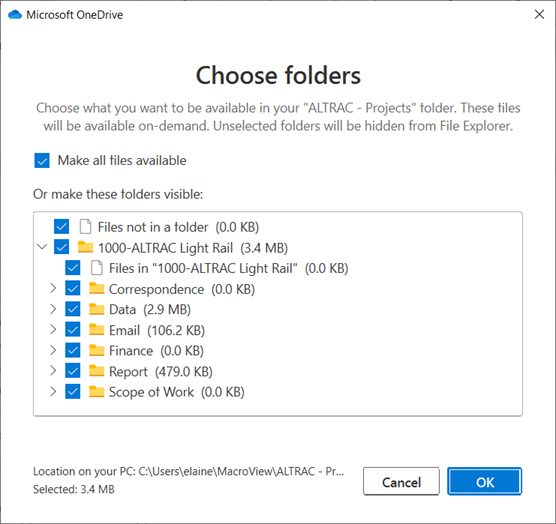Click the Scope of Work folder icon
Screen dimensions: 556x524
click(x=96, y=392)
